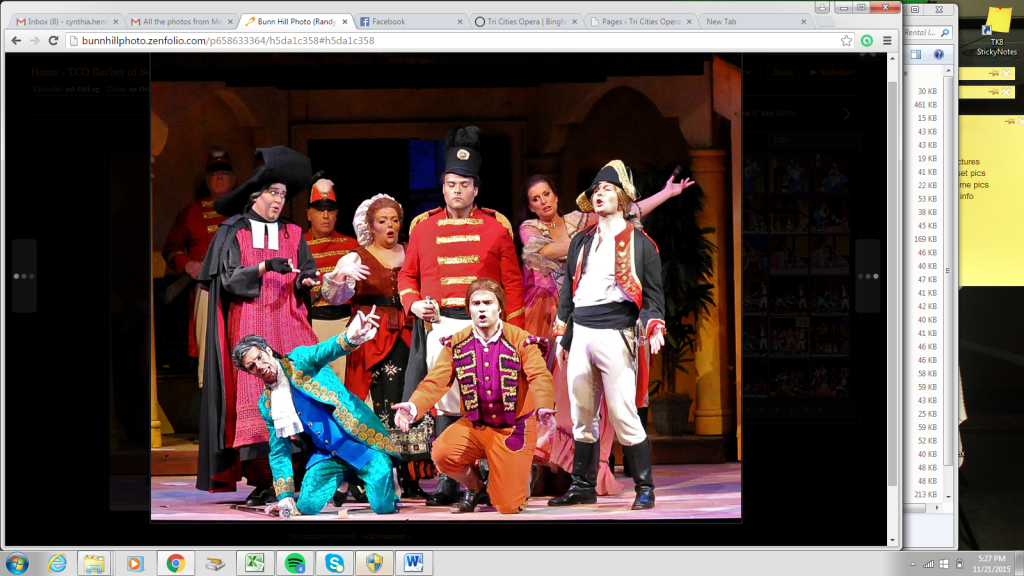Close the lightbox with the X icon
Image resolution: width=1024 pixels, height=576 pixels.
click(x=867, y=53)
